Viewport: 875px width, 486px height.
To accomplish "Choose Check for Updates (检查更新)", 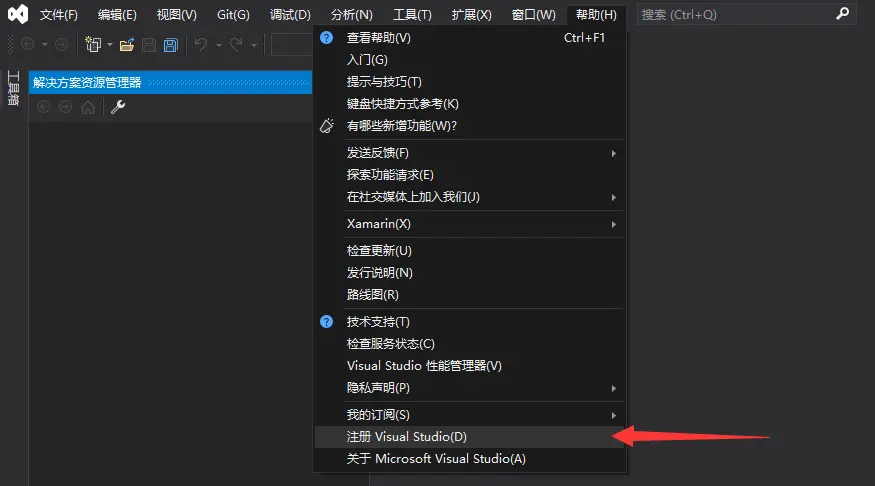I will click(379, 251).
